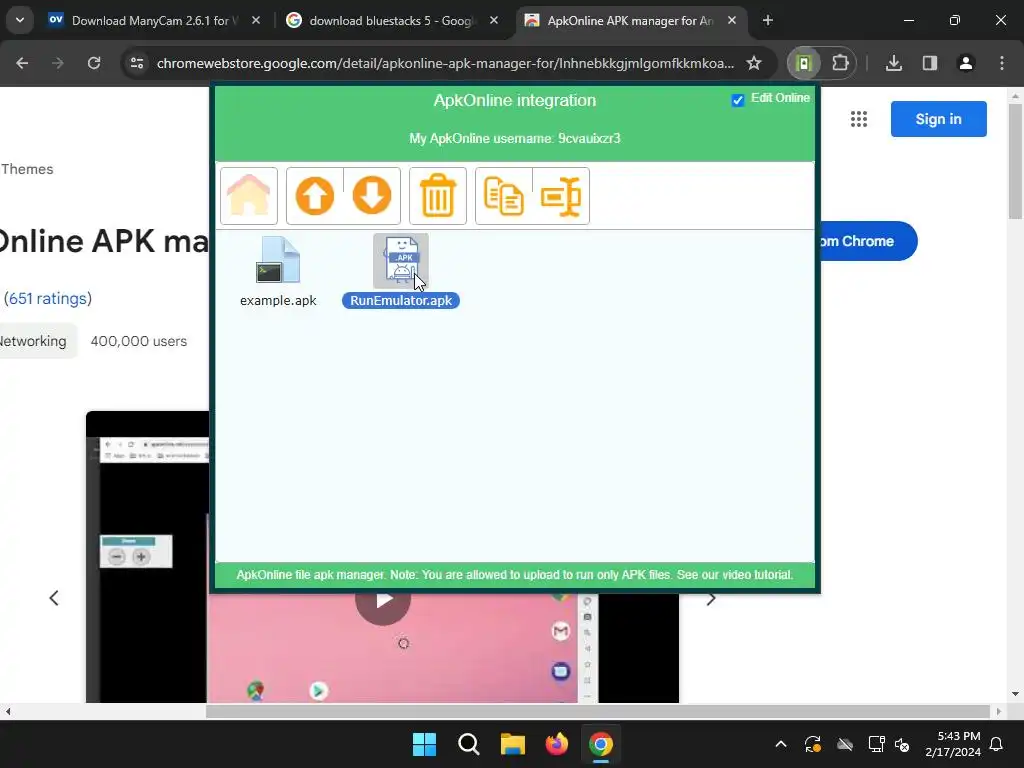The image size is (1024, 768).
Task: Select the ApkOnline APK manager tab
Action: [x=631, y=21]
